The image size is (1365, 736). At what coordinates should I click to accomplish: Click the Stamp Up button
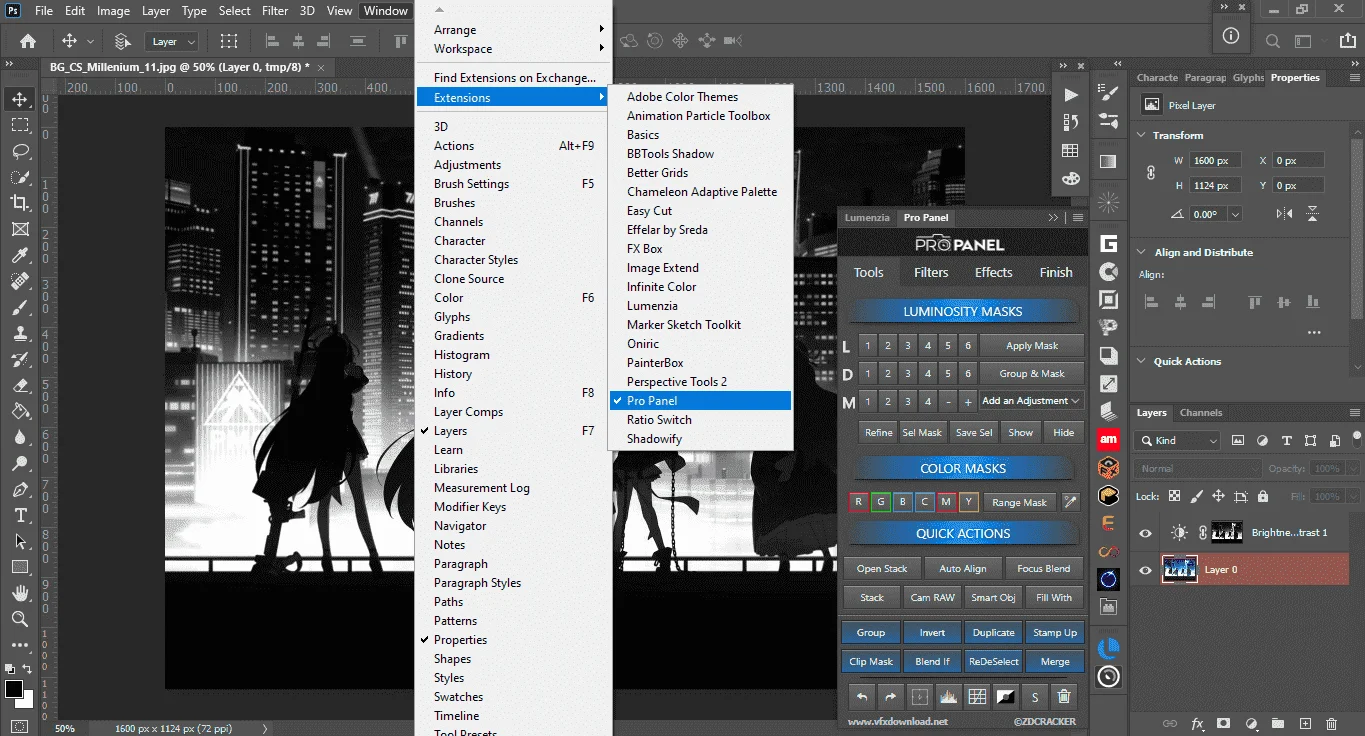tap(1055, 633)
